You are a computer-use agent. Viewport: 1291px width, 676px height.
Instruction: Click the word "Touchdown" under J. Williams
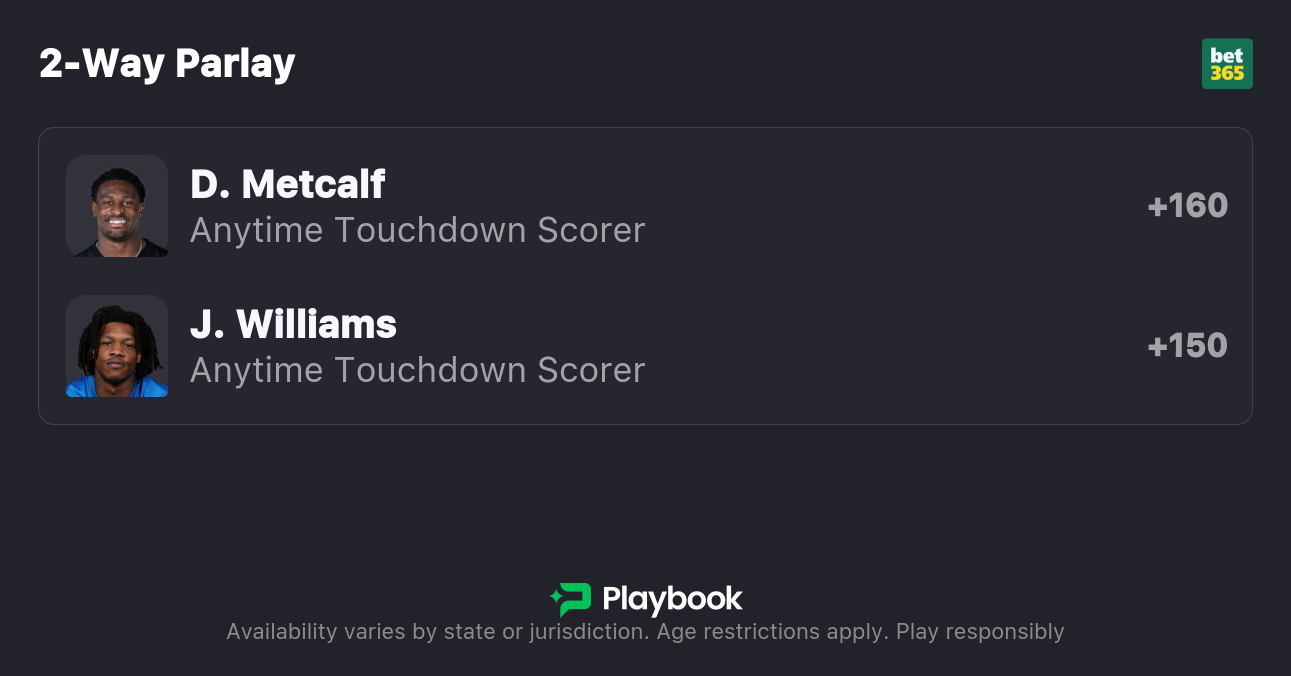(x=430, y=370)
